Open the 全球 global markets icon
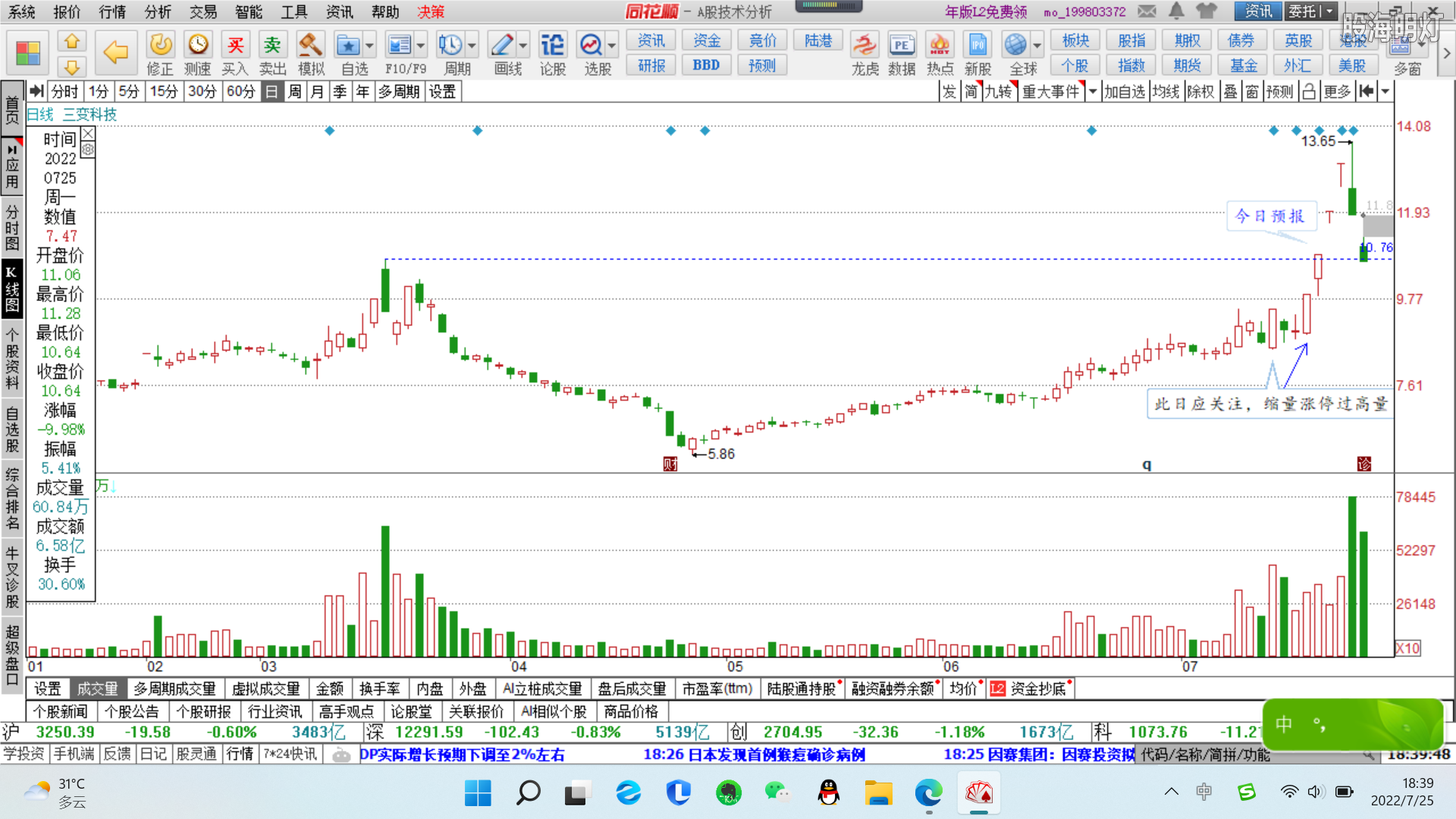 (x=1015, y=45)
